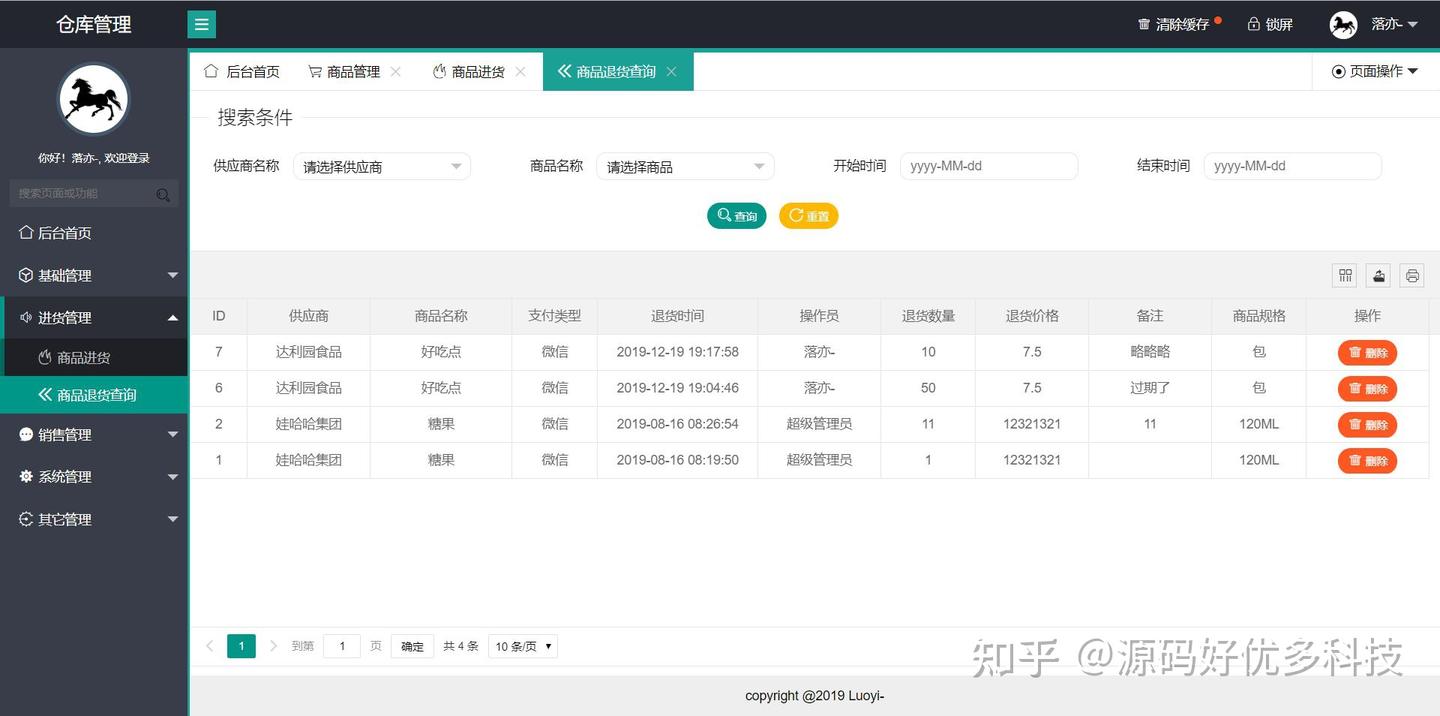This screenshot has height=716, width=1440.
Task: Open the print icon above the table
Action: pos(1411,275)
